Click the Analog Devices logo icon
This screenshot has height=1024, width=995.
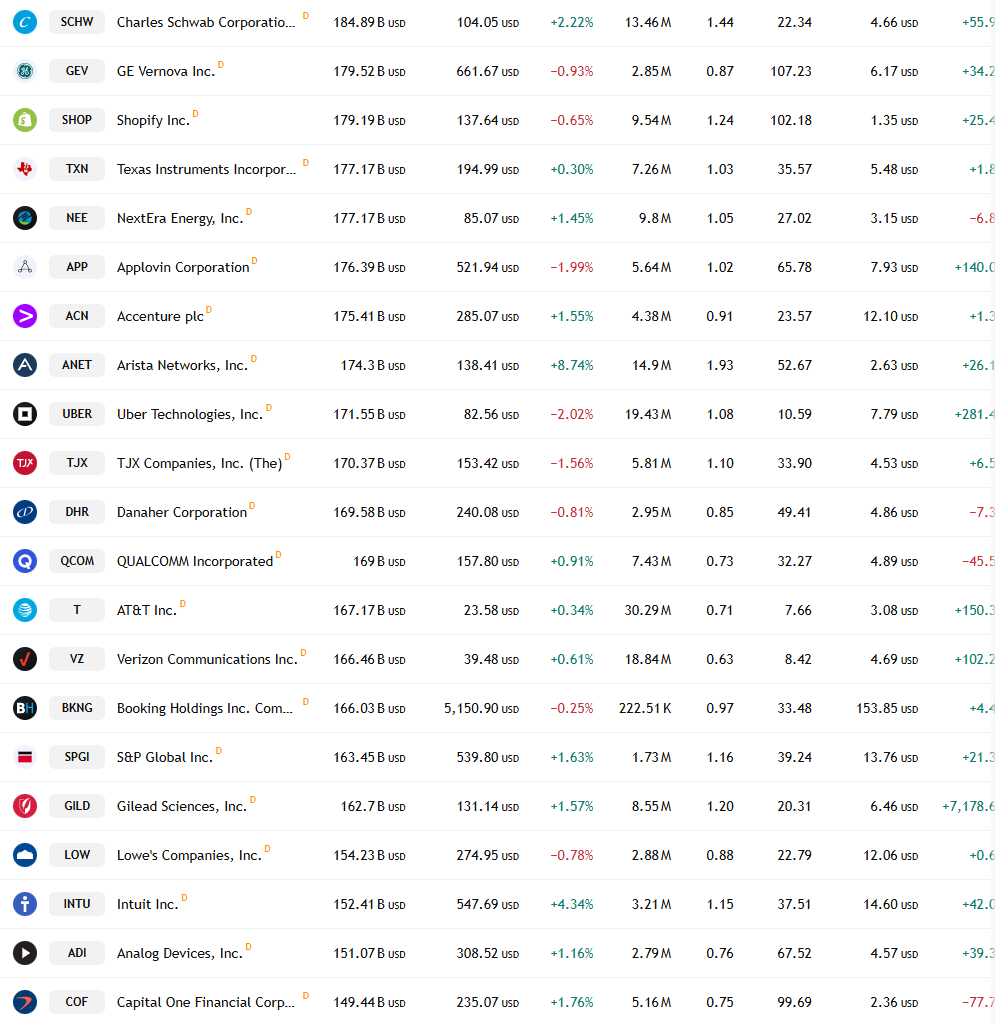tap(25, 953)
